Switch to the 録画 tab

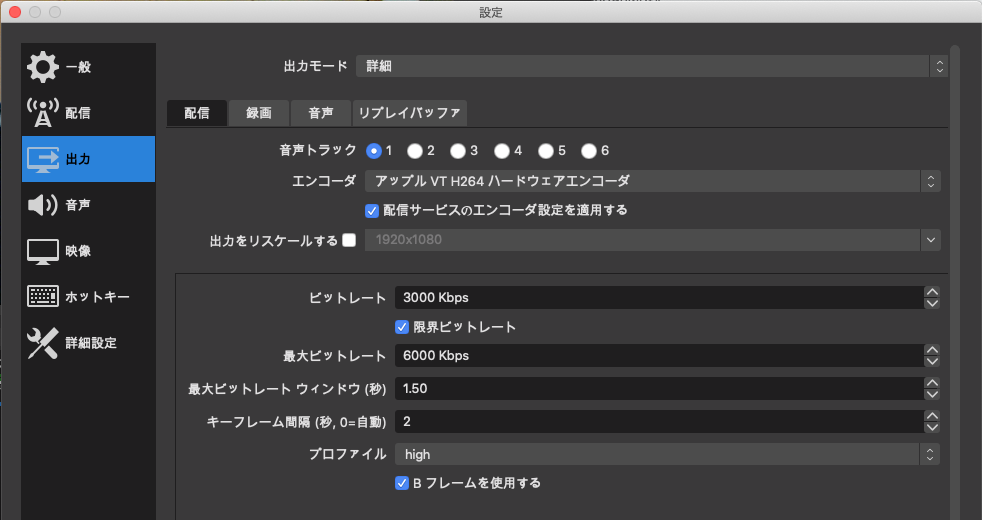tap(259, 113)
